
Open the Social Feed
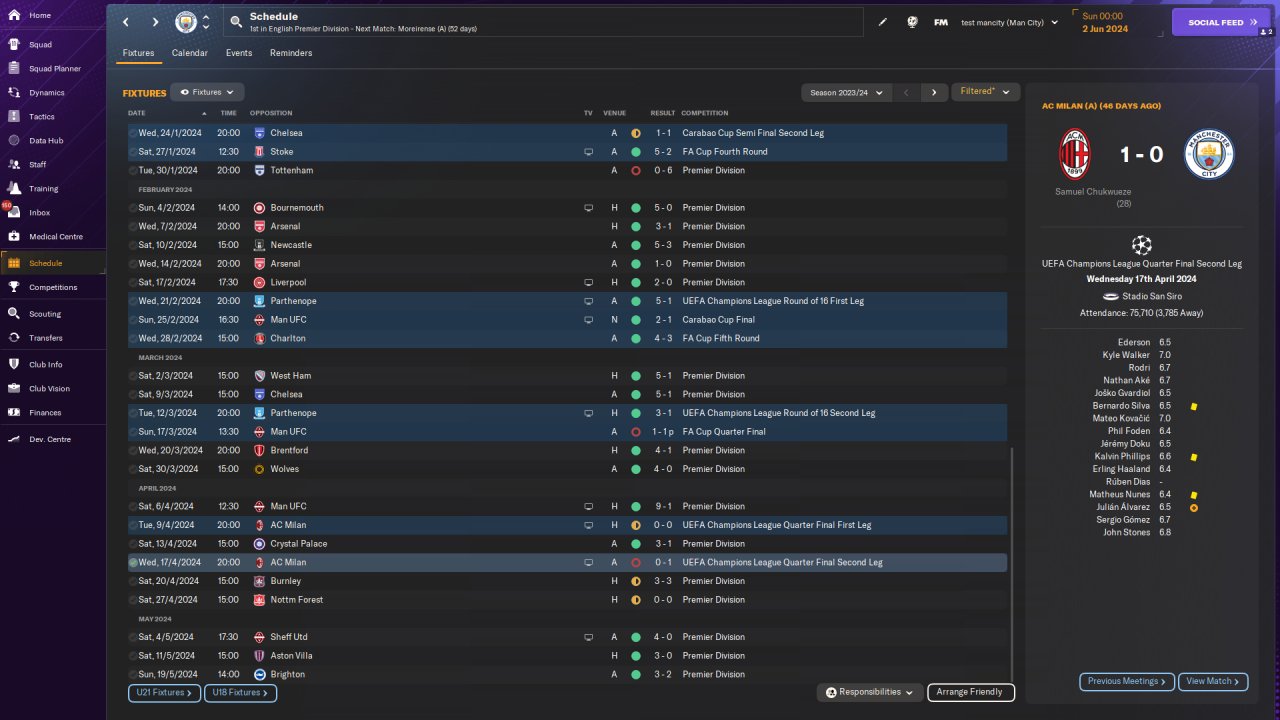(x=1221, y=22)
